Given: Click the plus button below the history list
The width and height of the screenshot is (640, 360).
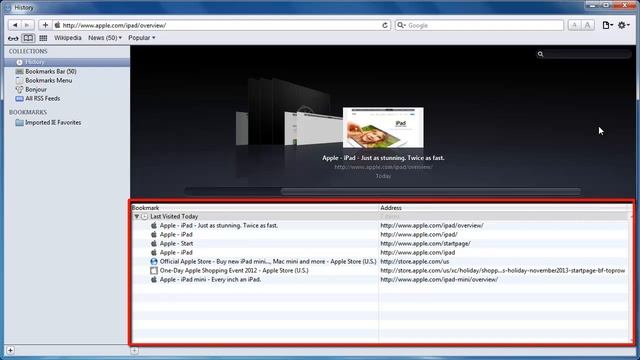Looking at the screenshot, I should 134,350.
